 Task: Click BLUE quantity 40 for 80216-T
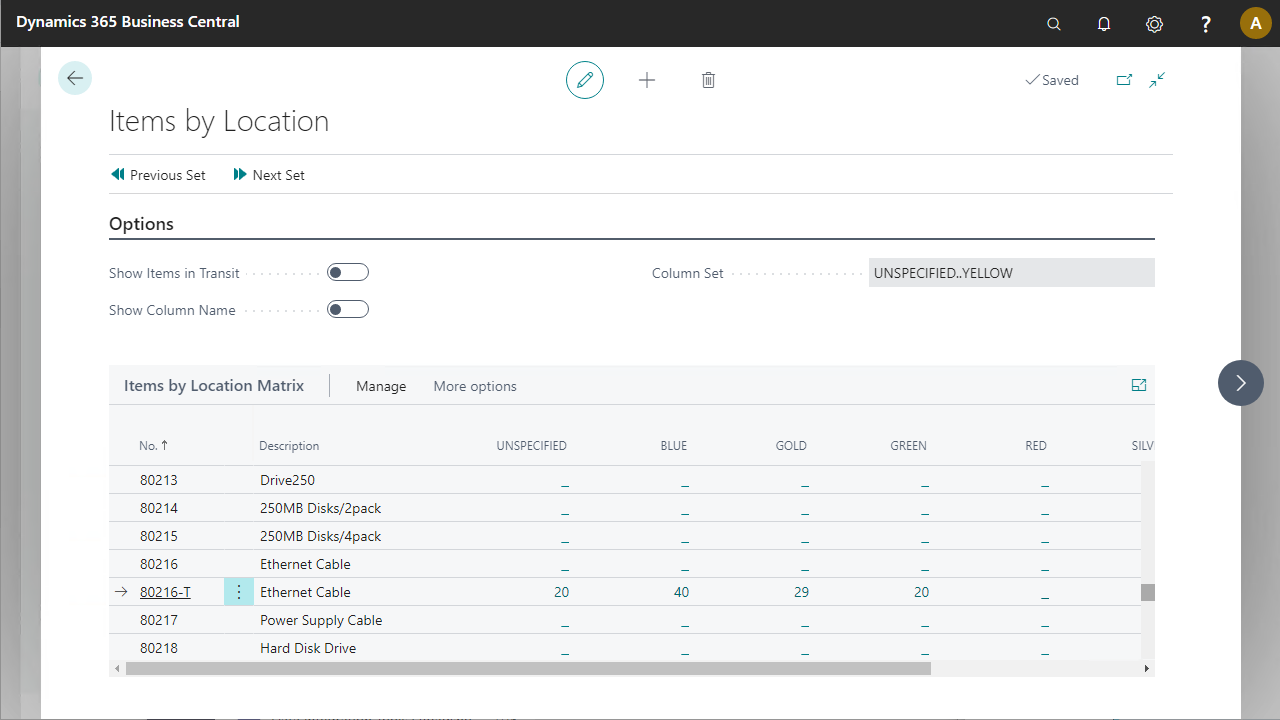click(681, 592)
